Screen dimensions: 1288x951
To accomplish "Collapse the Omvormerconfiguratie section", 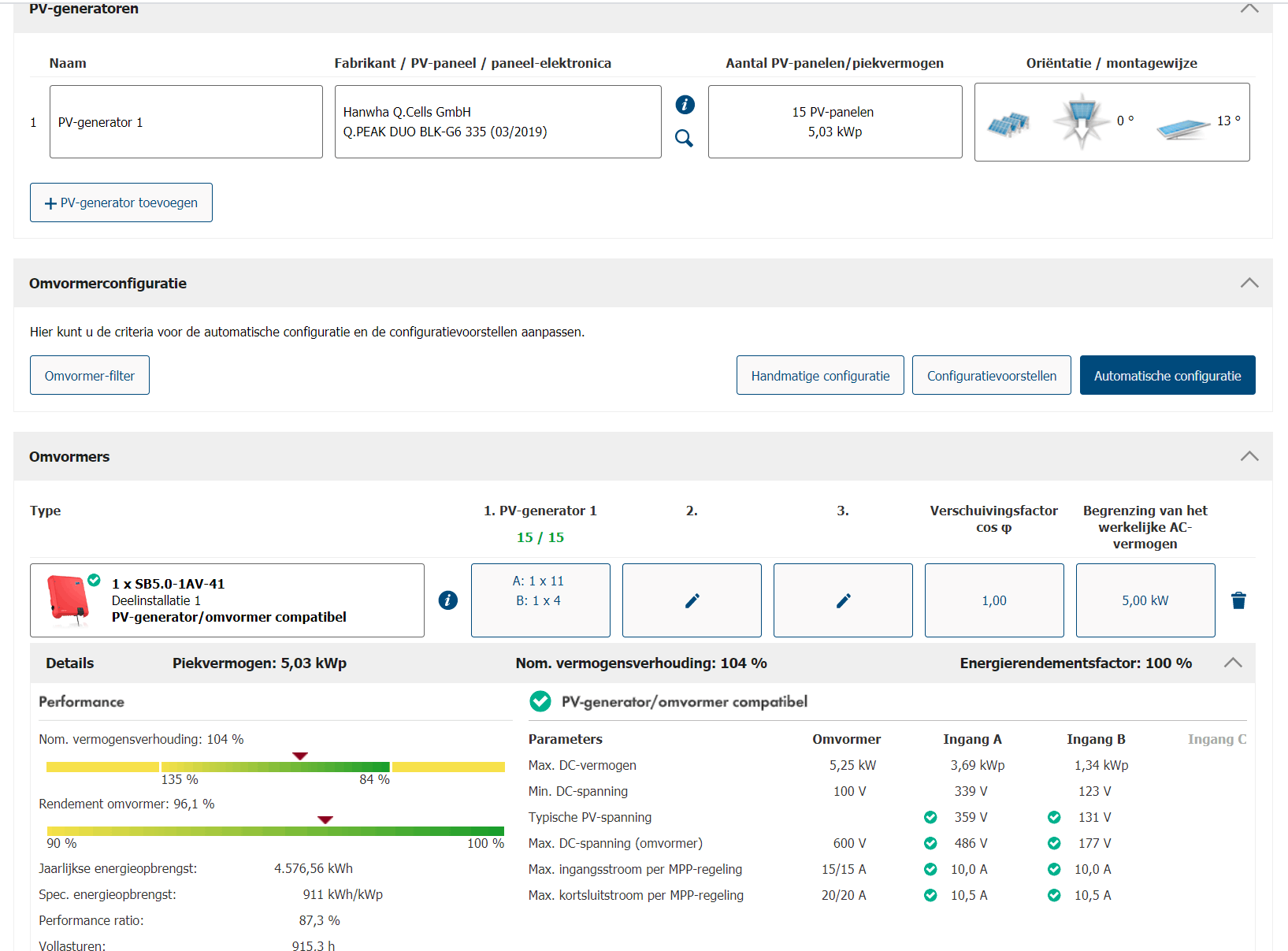I will pos(1249,283).
